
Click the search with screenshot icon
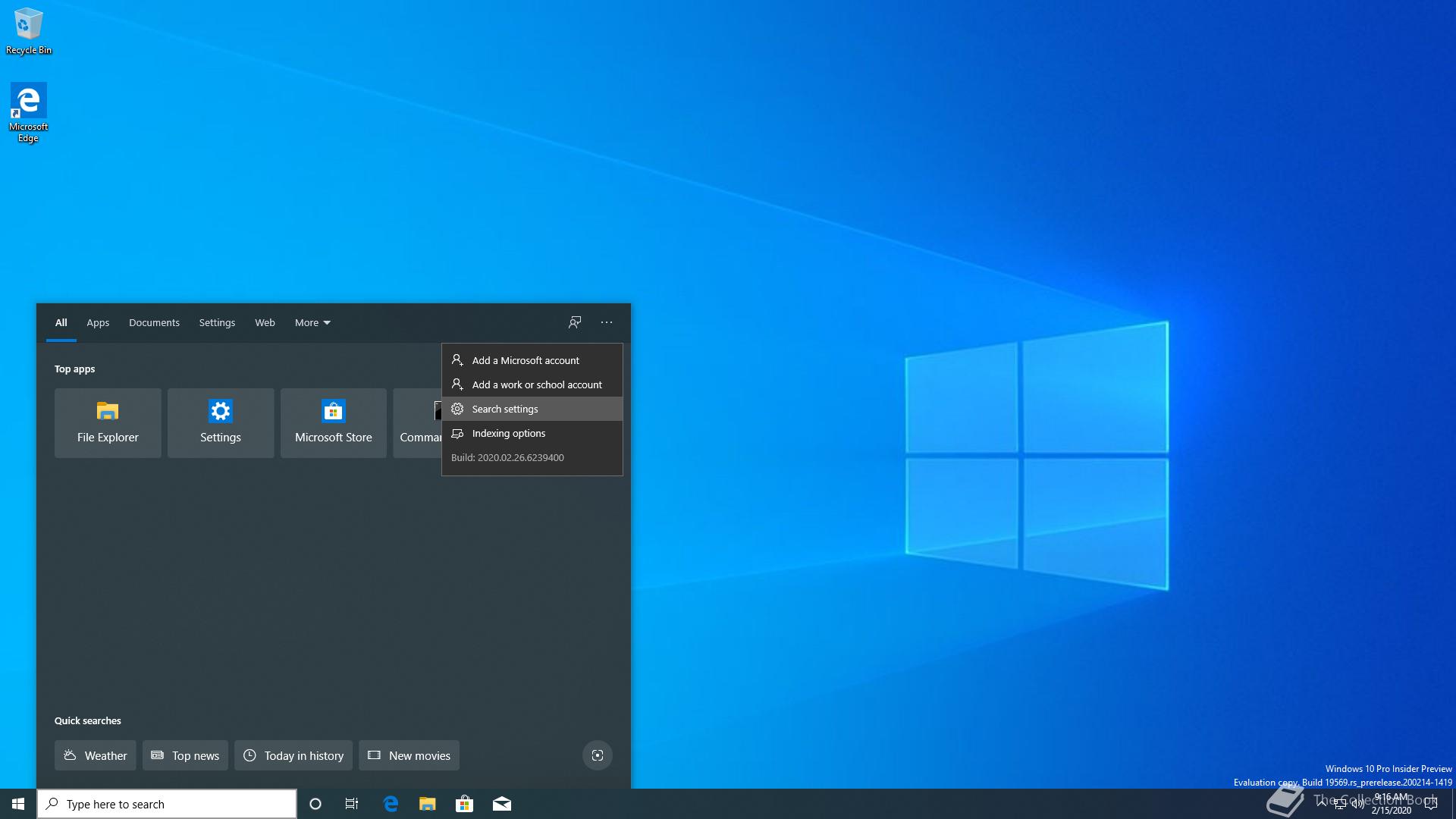(x=598, y=755)
